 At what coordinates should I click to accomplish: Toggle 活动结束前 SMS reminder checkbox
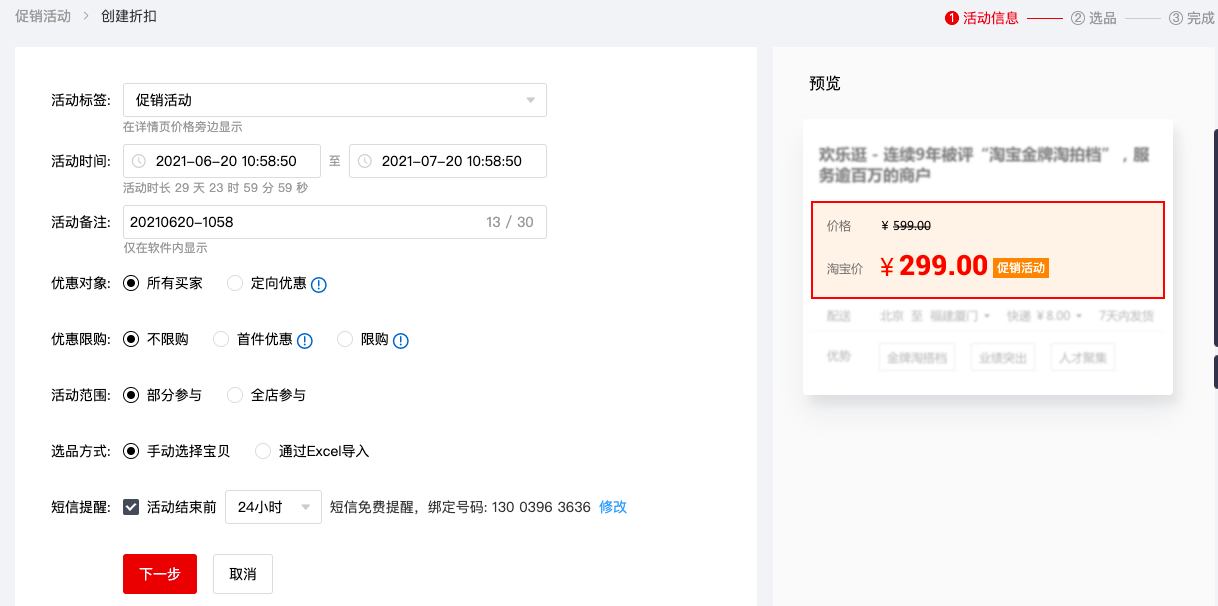pyautogui.click(x=131, y=507)
